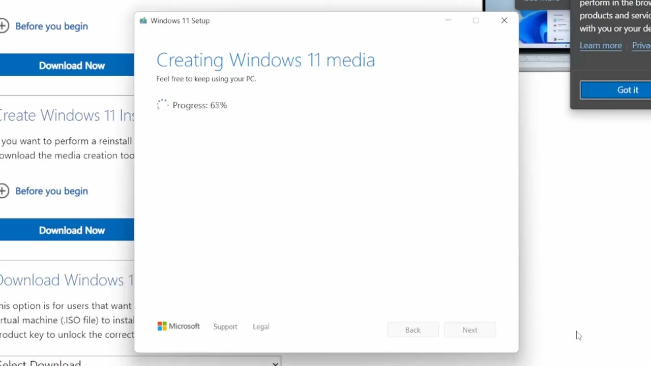Click the Back button in Setup
This screenshot has height=366, width=651.
413,330
